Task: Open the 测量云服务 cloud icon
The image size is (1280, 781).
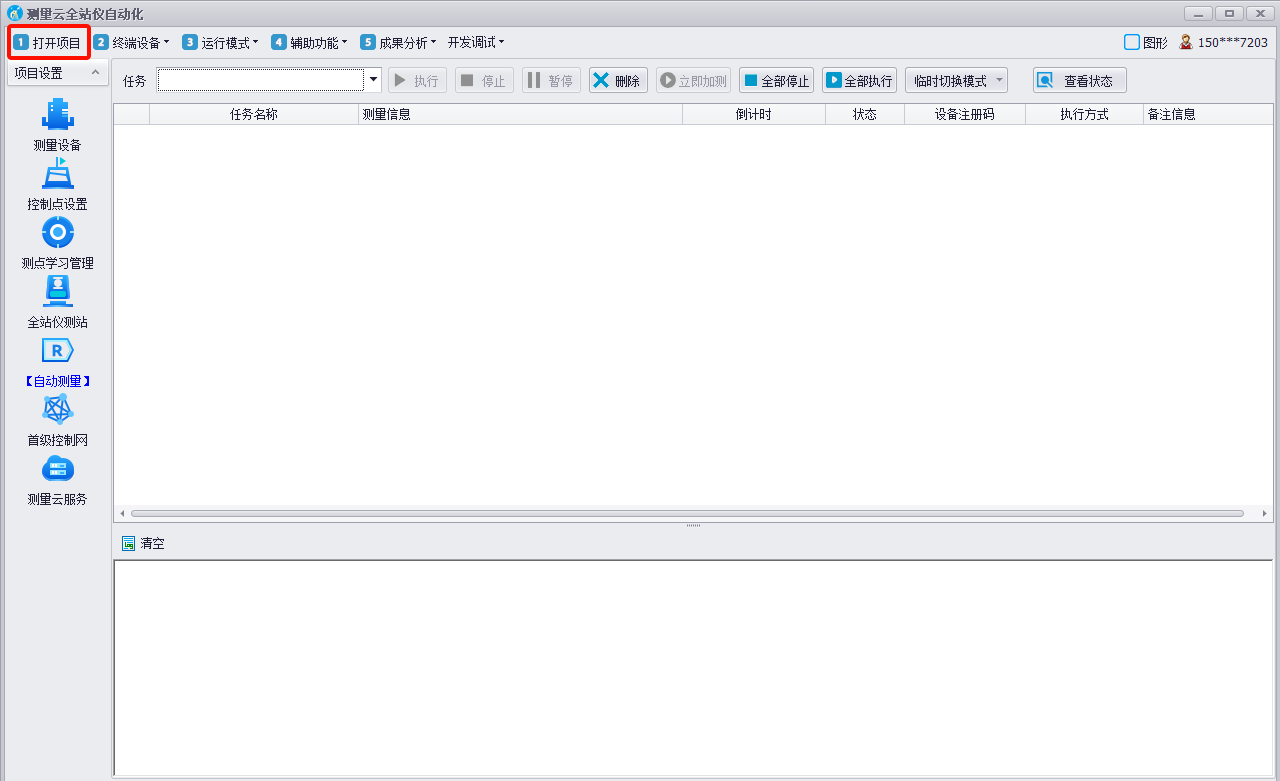Action: pos(57,469)
